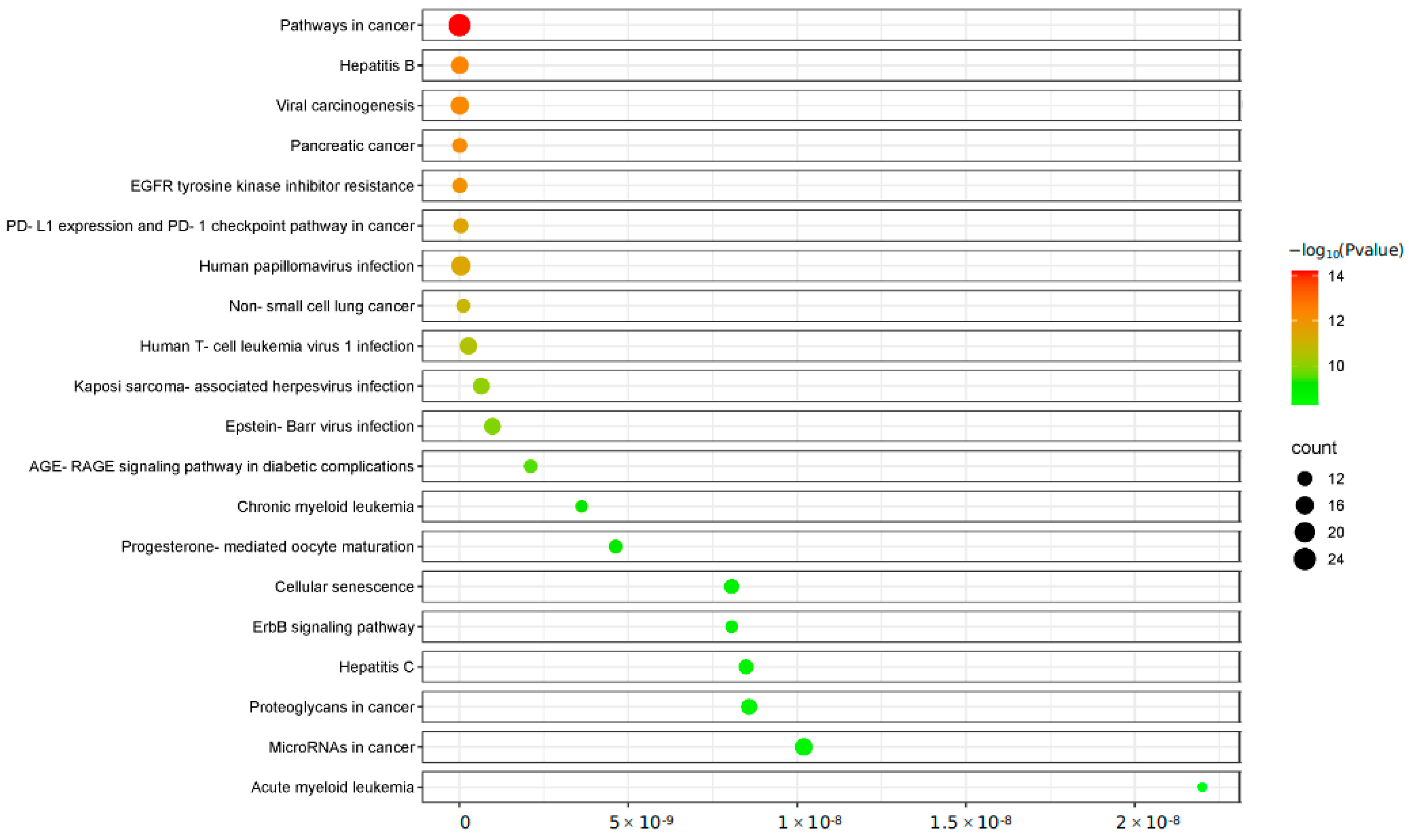Image resolution: width=1409 pixels, height=840 pixels.
Task: Select the dot in Human T-cell leukemia row
Action: pos(468,346)
